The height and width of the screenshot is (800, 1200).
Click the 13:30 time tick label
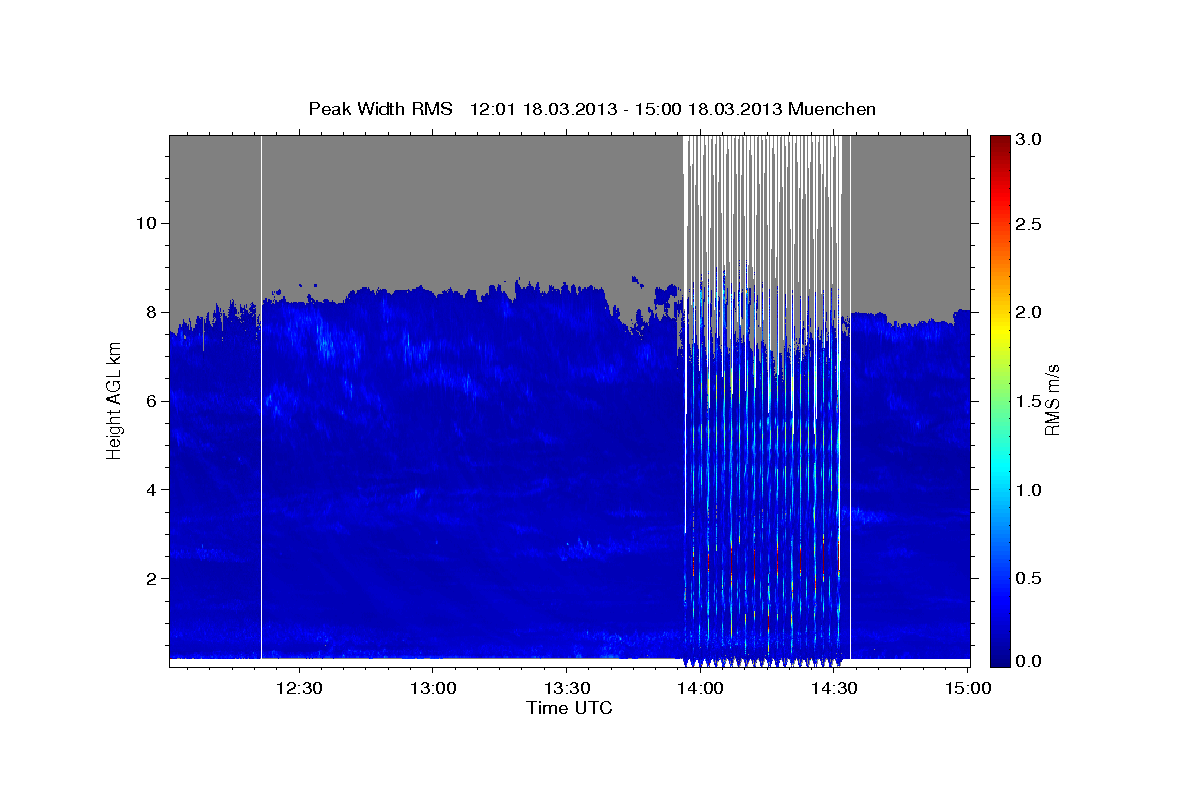(566, 688)
